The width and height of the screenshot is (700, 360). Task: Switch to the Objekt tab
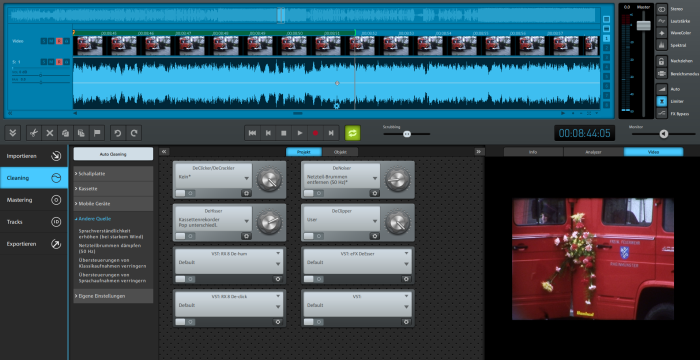[340, 152]
